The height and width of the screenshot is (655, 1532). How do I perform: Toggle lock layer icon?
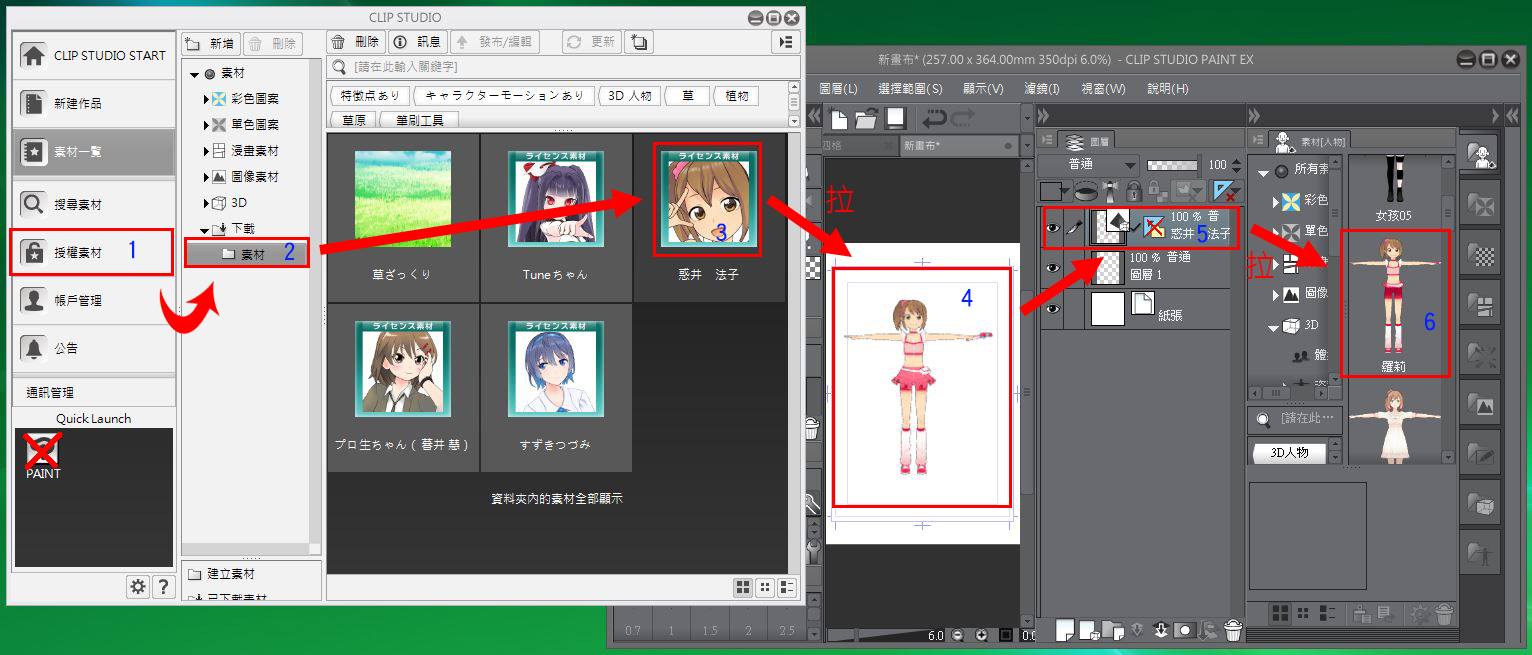pos(1134,190)
